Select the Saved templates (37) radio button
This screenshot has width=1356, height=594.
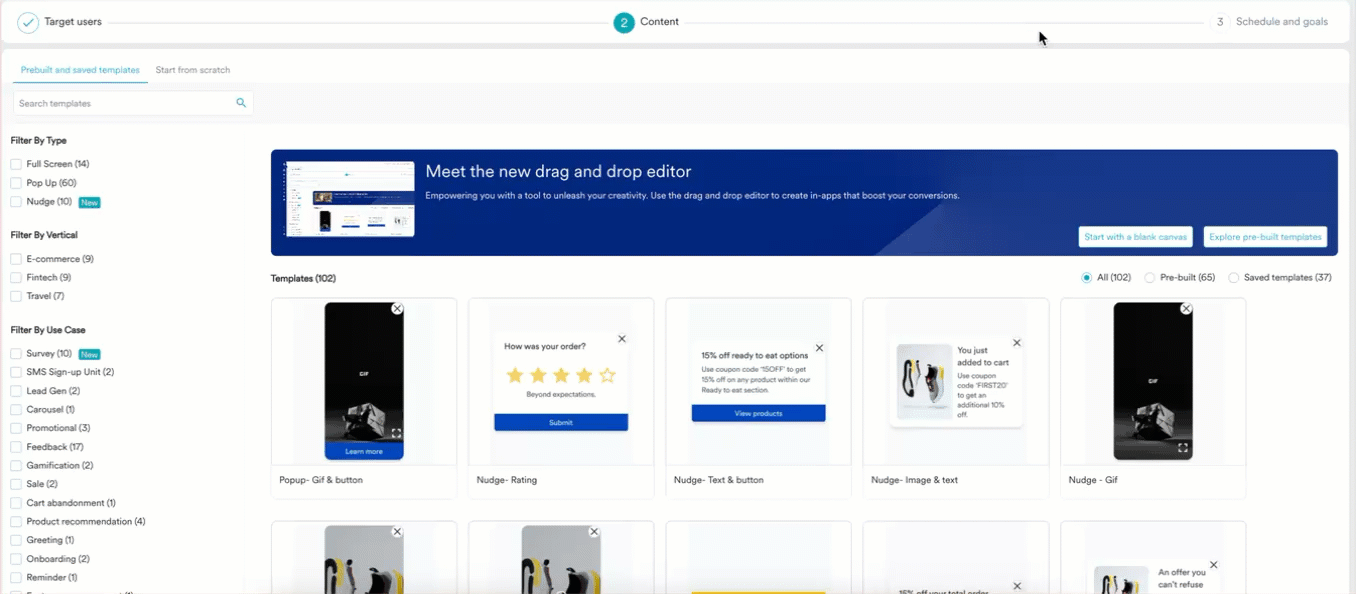pos(1234,278)
